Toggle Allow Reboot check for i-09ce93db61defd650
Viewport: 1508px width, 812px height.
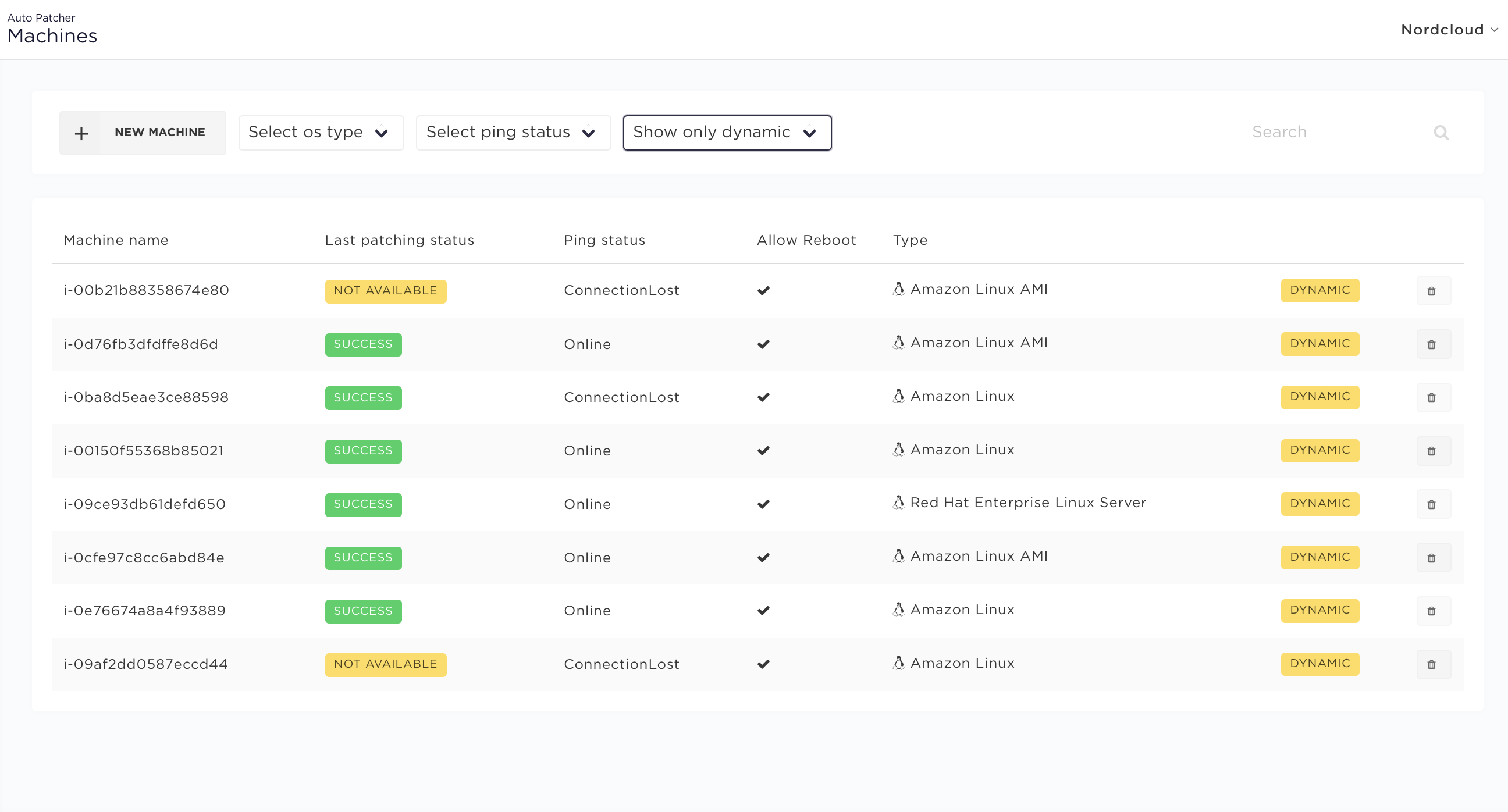coord(763,504)
